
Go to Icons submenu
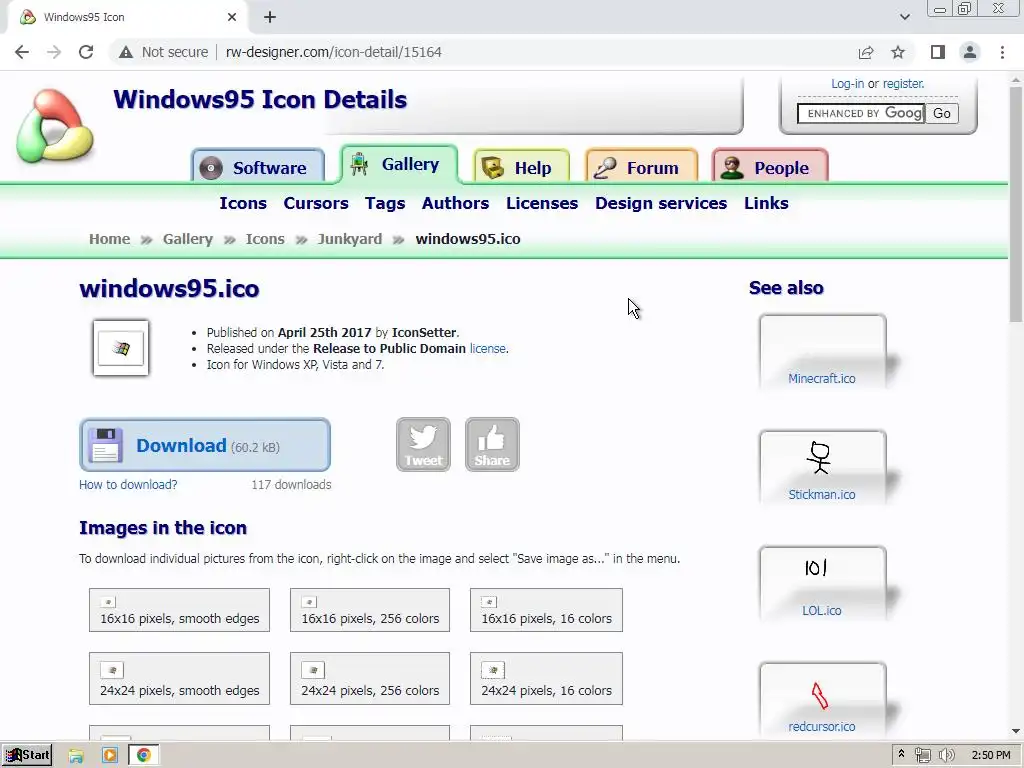coord(243,203)
